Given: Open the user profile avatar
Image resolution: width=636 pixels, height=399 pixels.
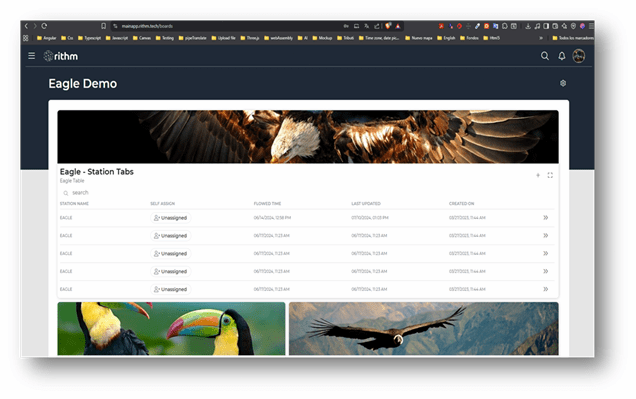Looking at the screenshot, I should pos(579,56).
